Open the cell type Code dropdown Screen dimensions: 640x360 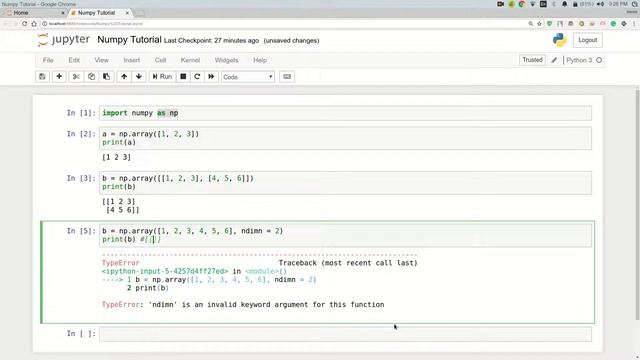coord(248,77)
